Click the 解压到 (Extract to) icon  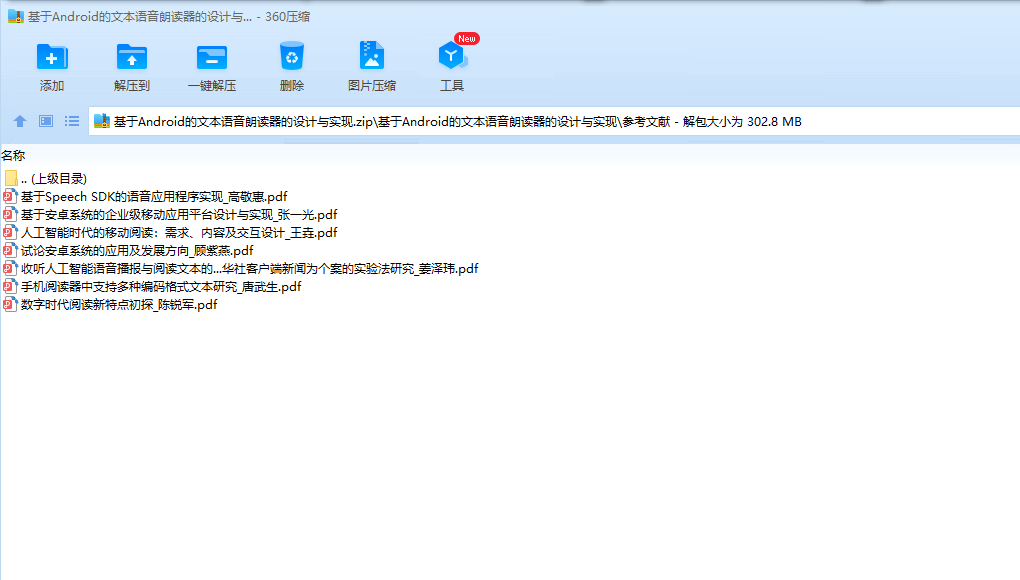coord(132,57)
